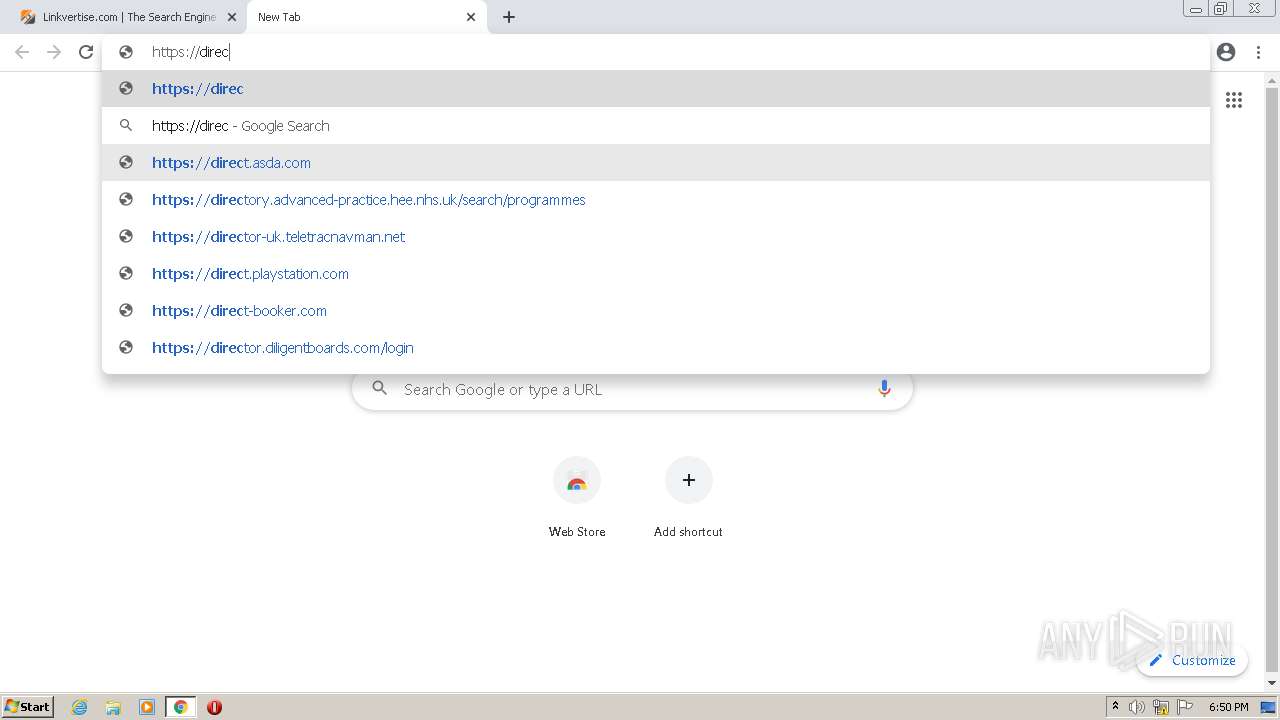Click the voice search microphone
The height and width of the screenshot is (720, 1280).
(x=884, y=389)
